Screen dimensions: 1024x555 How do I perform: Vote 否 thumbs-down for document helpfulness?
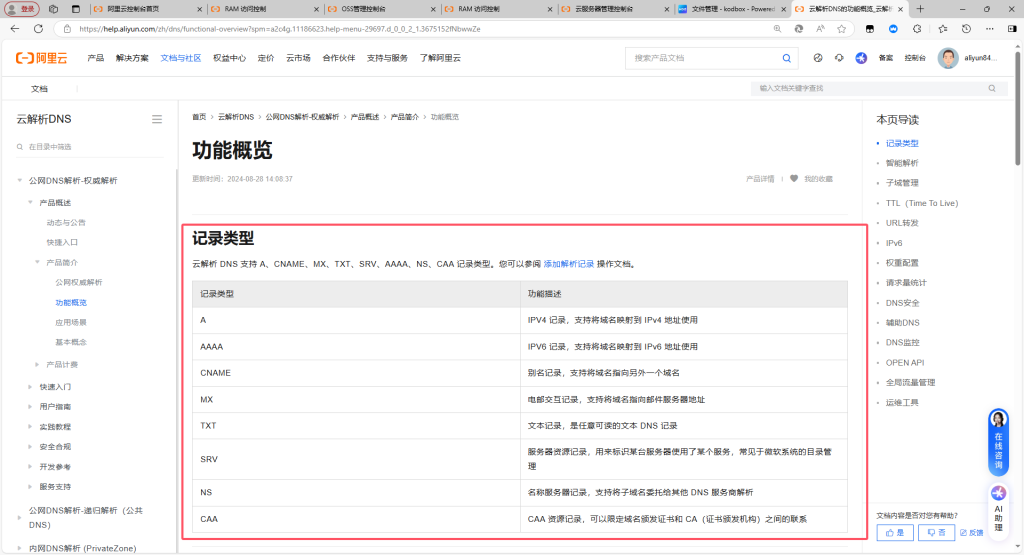point(936,533)
